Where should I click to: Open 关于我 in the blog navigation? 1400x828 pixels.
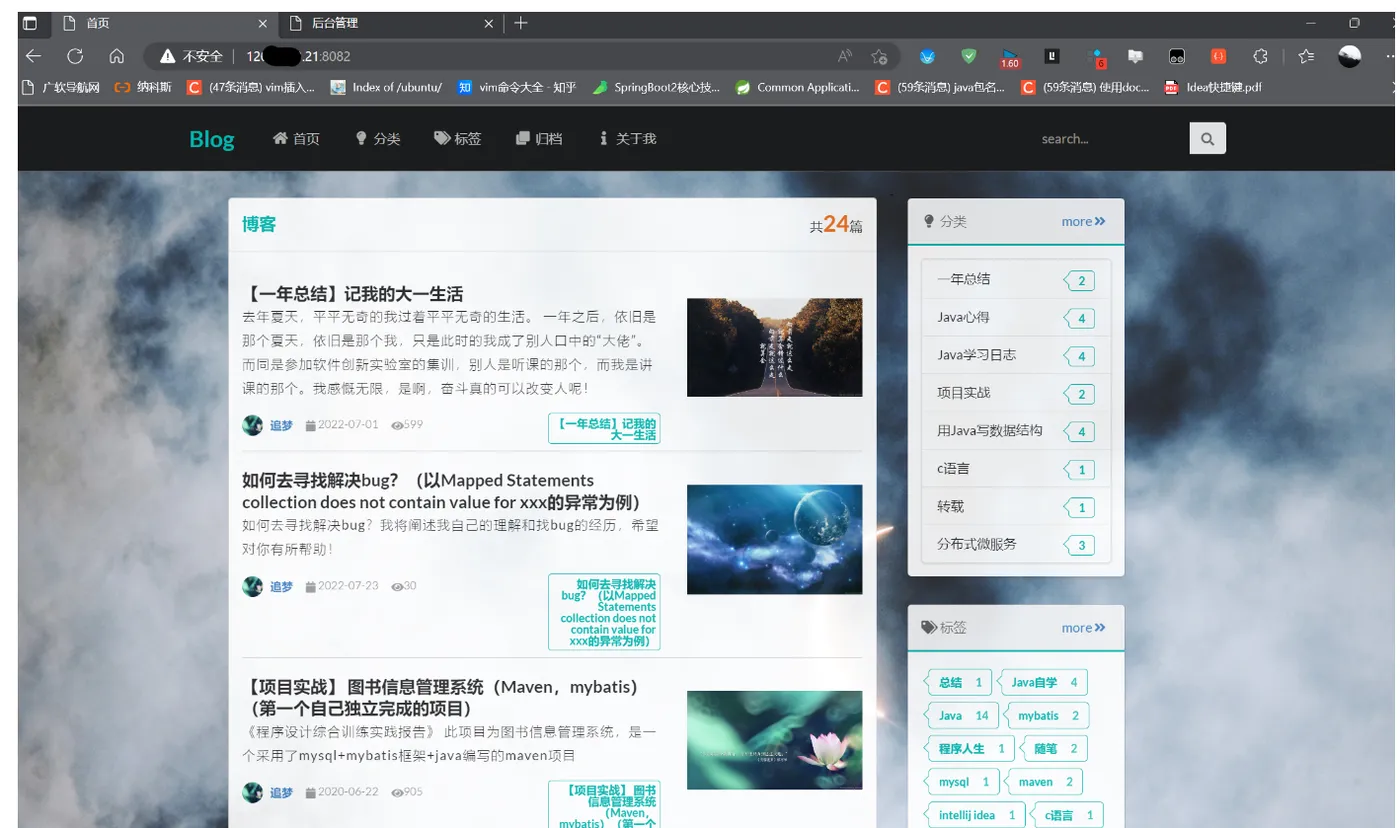coord(628,139)
